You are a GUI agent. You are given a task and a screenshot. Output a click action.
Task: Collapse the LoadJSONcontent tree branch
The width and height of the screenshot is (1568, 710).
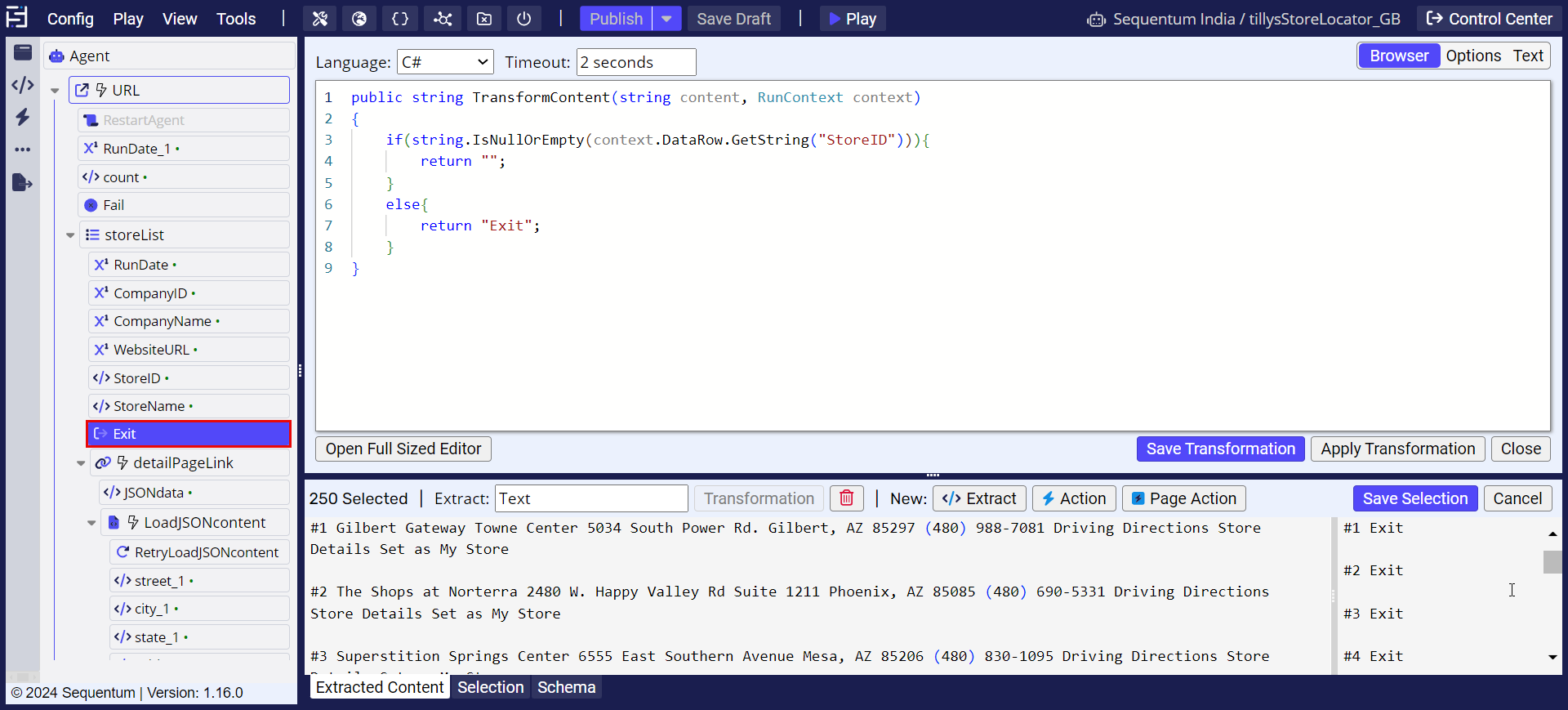(91, 523)
